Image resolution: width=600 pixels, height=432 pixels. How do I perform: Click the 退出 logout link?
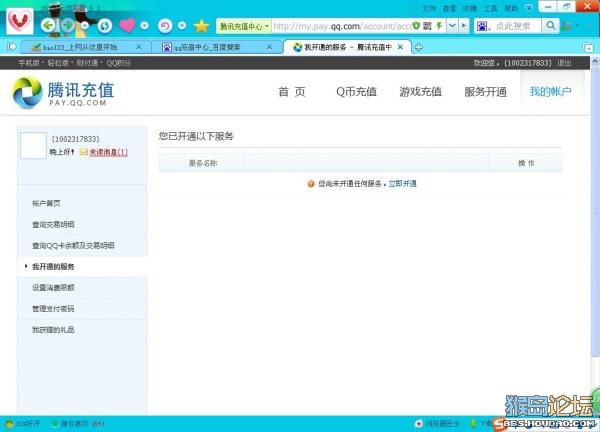[564, 63]
